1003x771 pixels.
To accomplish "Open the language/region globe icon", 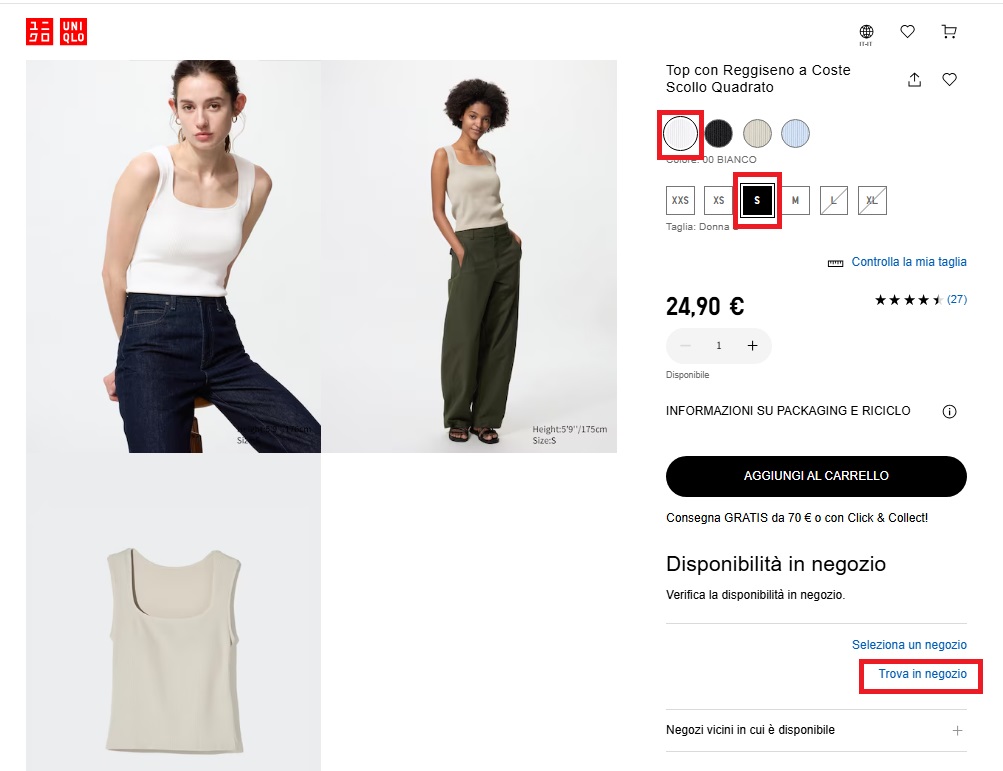I will (866, 33).
